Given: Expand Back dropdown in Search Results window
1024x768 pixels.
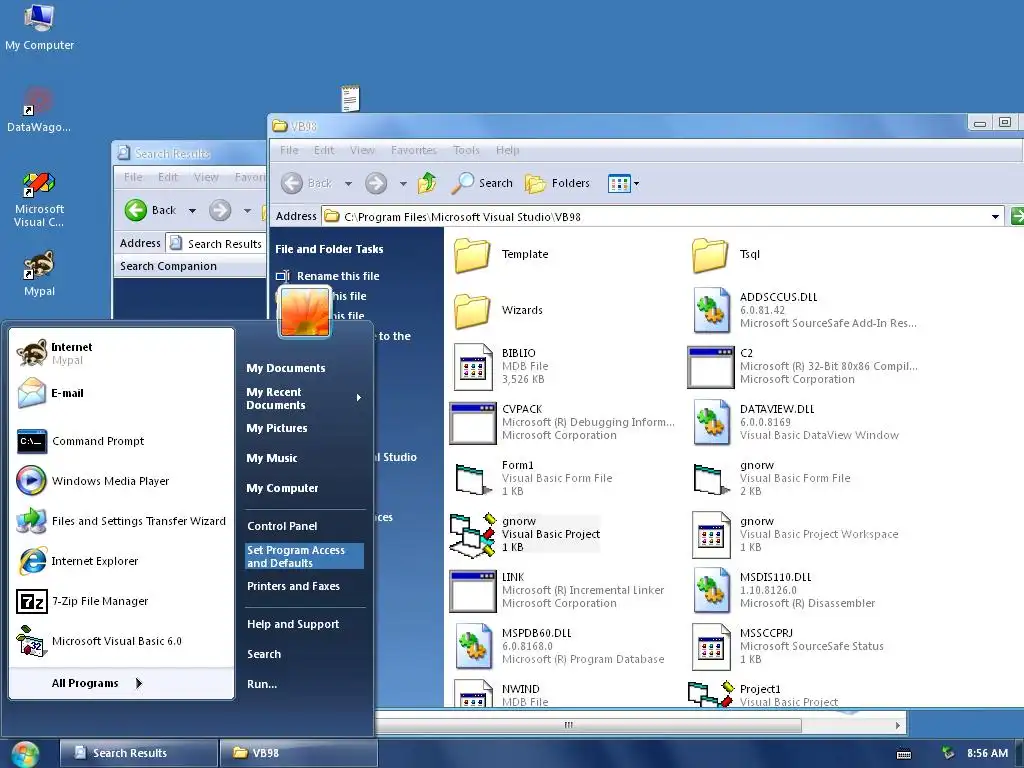Looking at the screenshot, I should click(192, 210).
